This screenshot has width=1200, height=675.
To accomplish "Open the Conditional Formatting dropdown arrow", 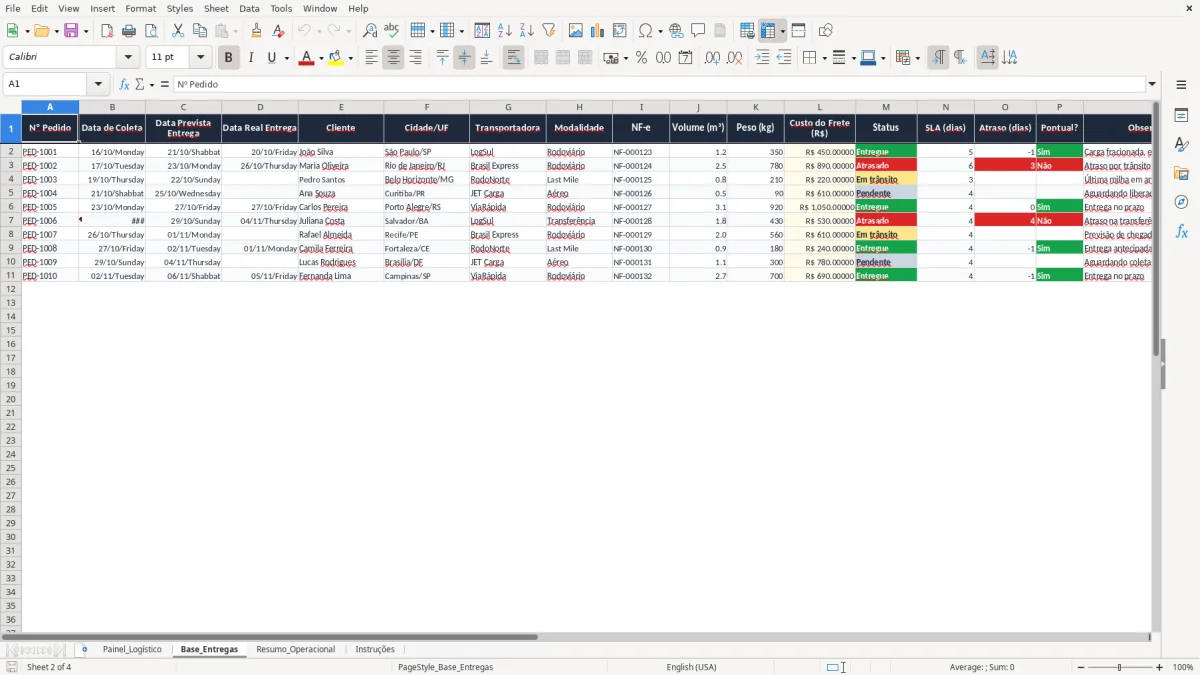I will tap(917, 58).
